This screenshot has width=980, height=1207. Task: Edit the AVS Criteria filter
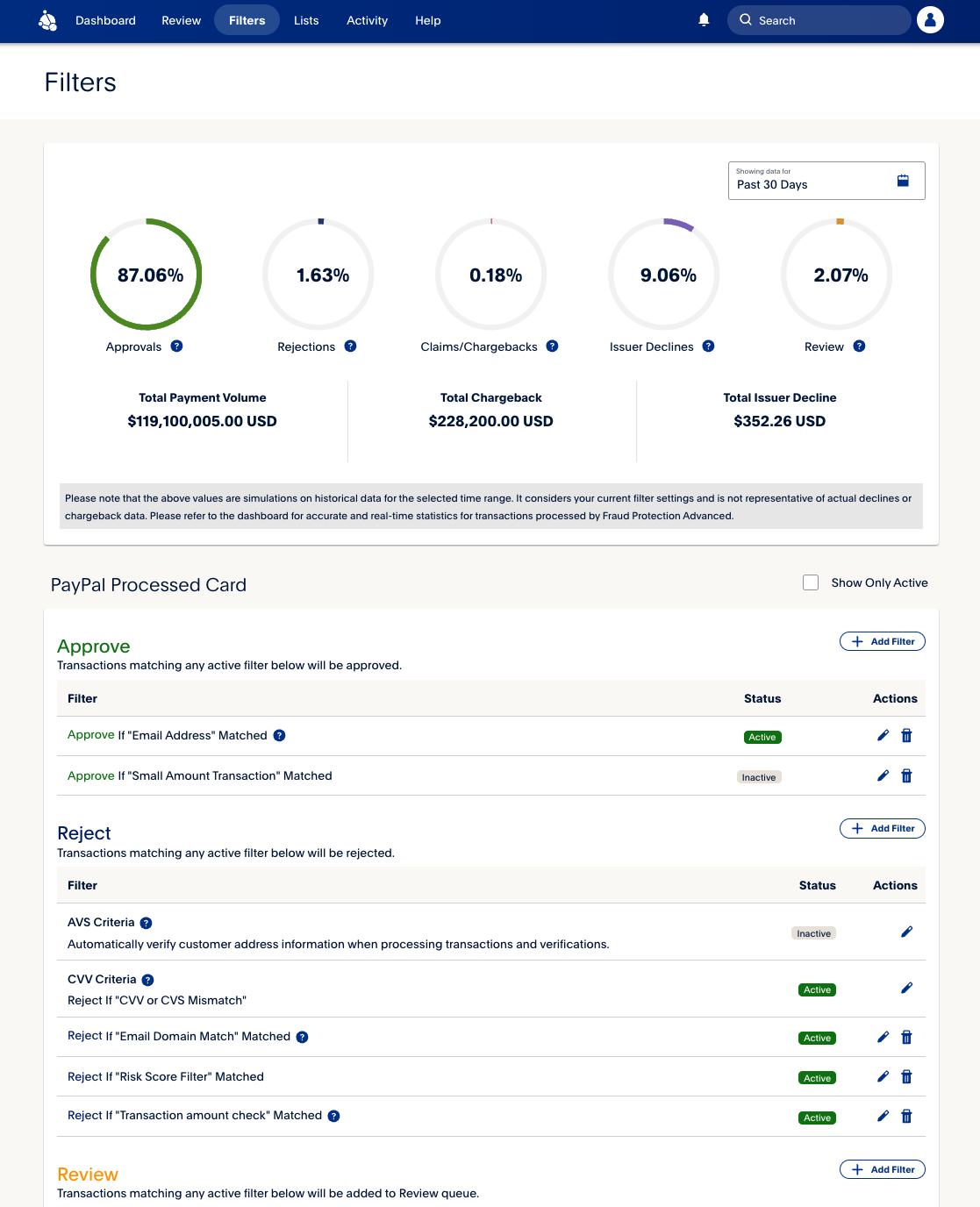(x=906, y=932)
